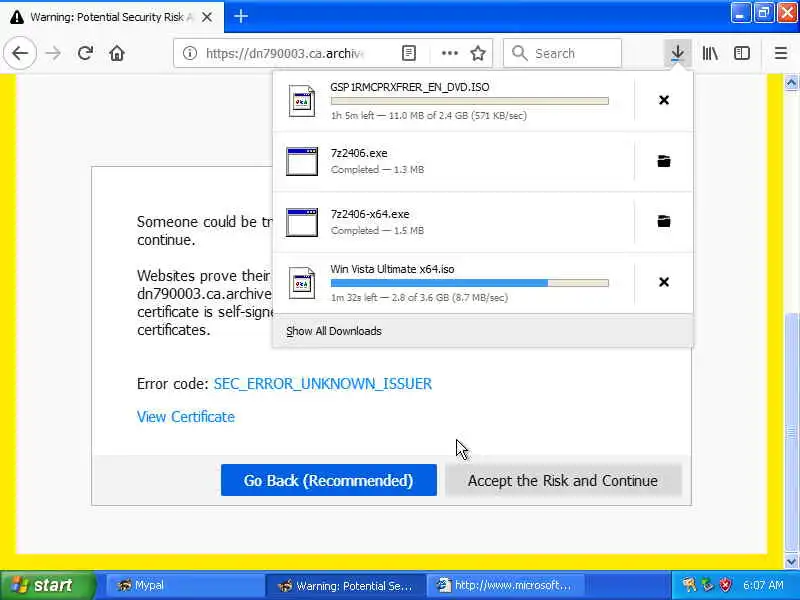Click Accept the Risk and Continue

pos(563,480)
